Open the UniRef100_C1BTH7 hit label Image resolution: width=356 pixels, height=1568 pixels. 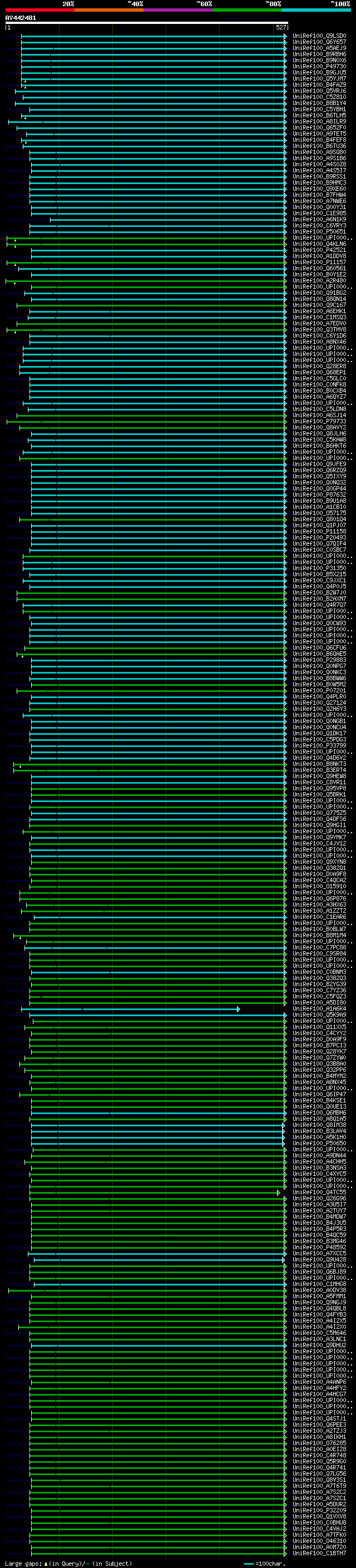tap(319, 1554)
